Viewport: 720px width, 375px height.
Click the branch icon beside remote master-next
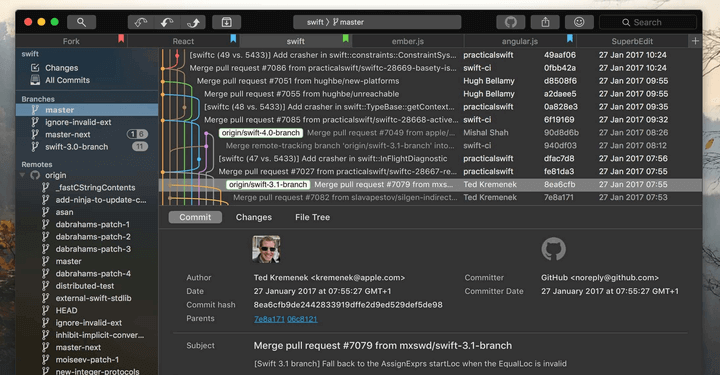45,347
